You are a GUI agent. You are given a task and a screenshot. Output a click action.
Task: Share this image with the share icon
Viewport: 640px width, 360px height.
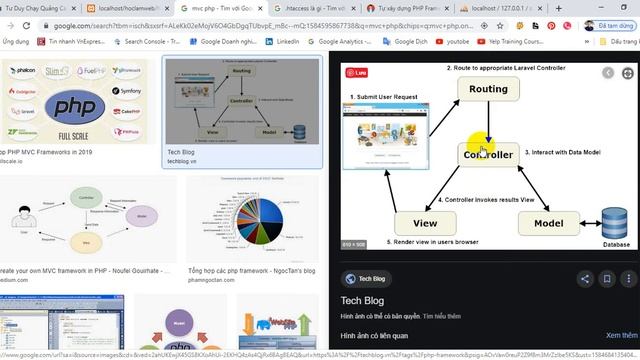pyautogui.click(x=585, y=279)
